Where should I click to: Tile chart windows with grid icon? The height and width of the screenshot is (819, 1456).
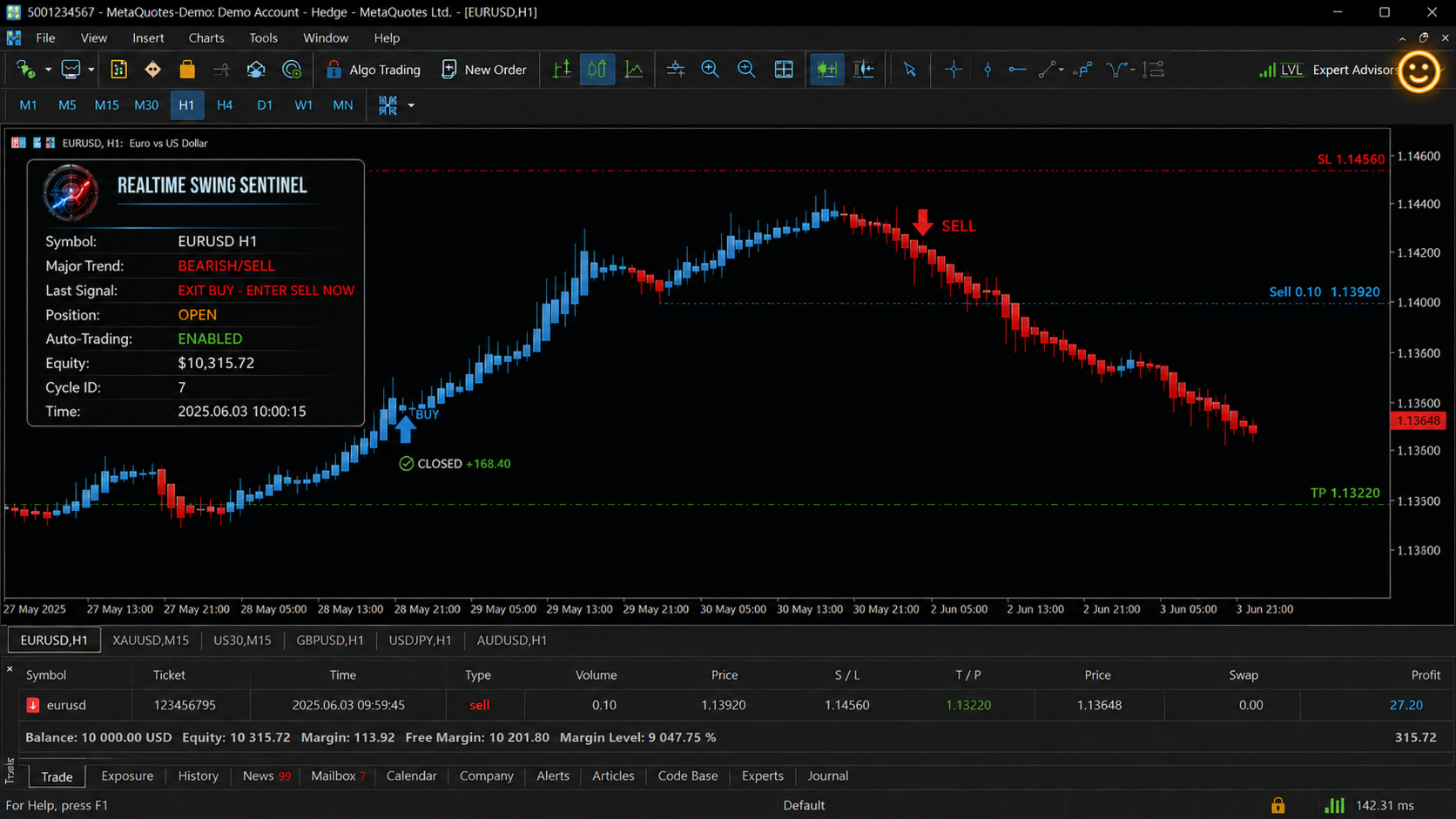[x=784, y=70]
